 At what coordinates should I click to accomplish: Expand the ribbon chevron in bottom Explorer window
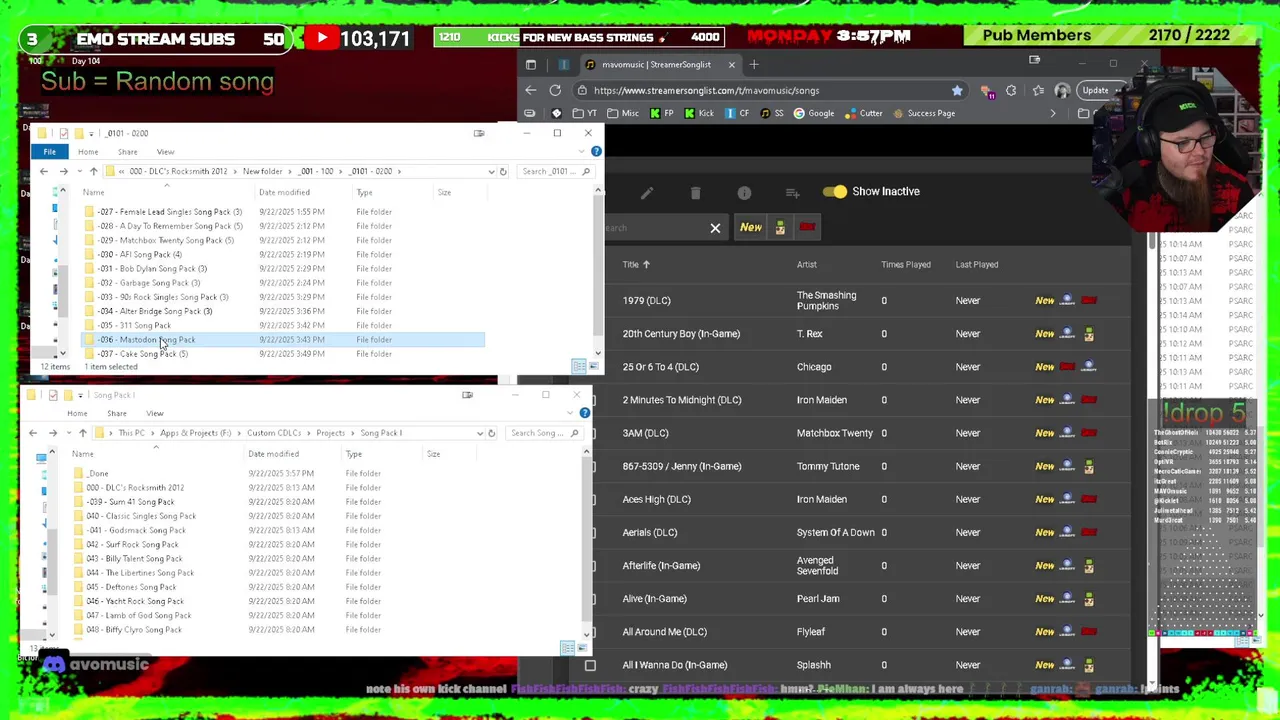[572, 412]
